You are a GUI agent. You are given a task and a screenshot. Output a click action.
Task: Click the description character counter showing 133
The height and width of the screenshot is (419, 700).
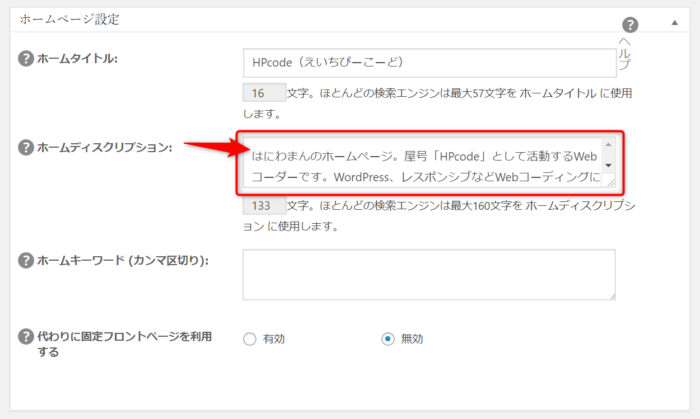point(263,207)
